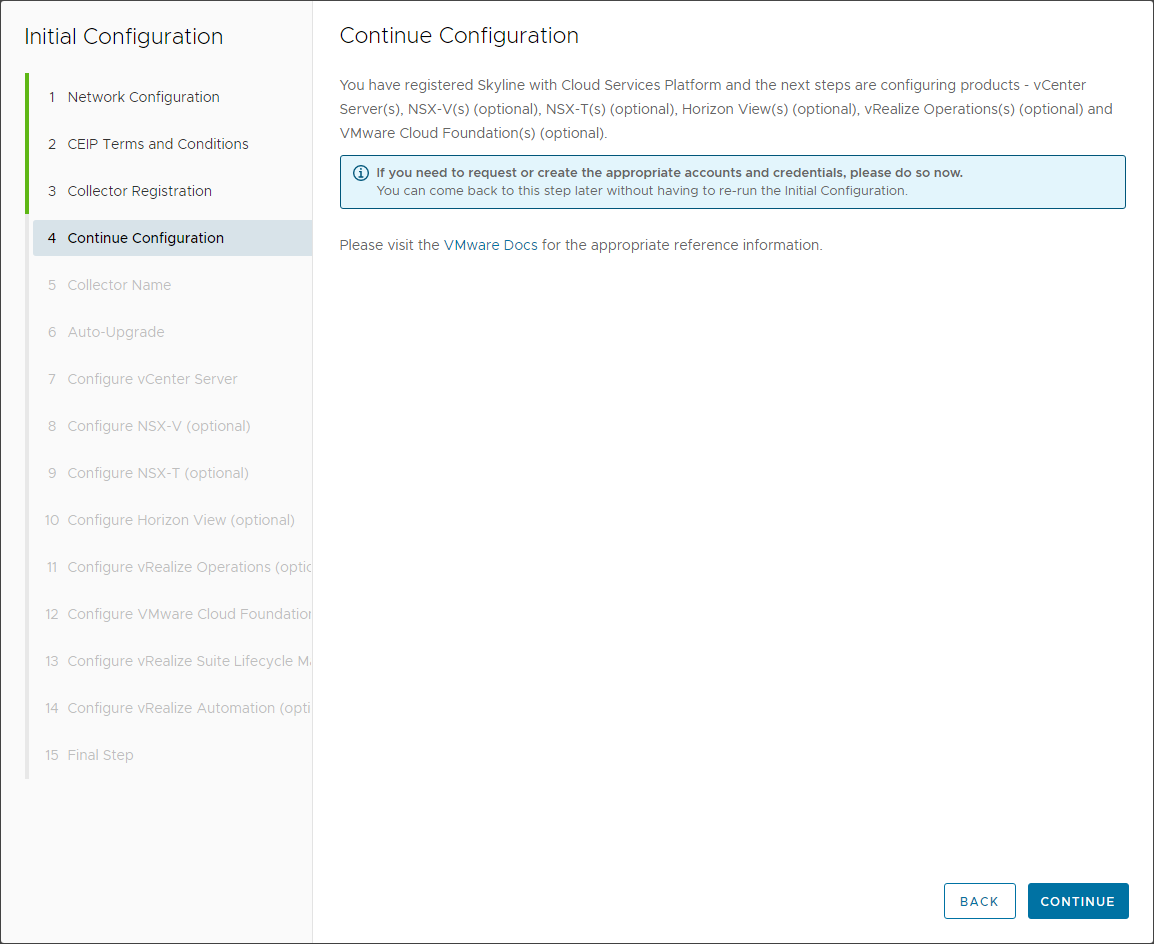Select step 14 Configure vRealize Automation
This screenshot has width=1154, height=944.
click(x=172, y=709)
